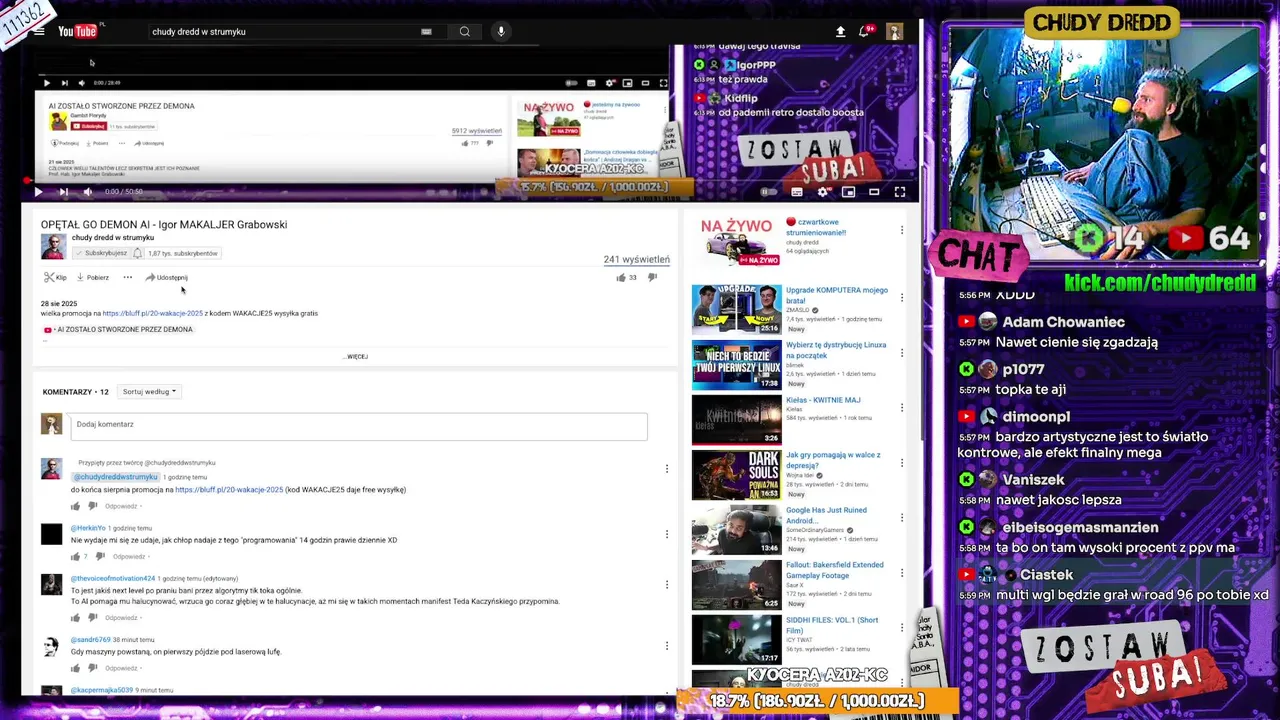The image size is (1280, 720).
Task: Open notifications bell showing 9+
Action: (866, 32)
